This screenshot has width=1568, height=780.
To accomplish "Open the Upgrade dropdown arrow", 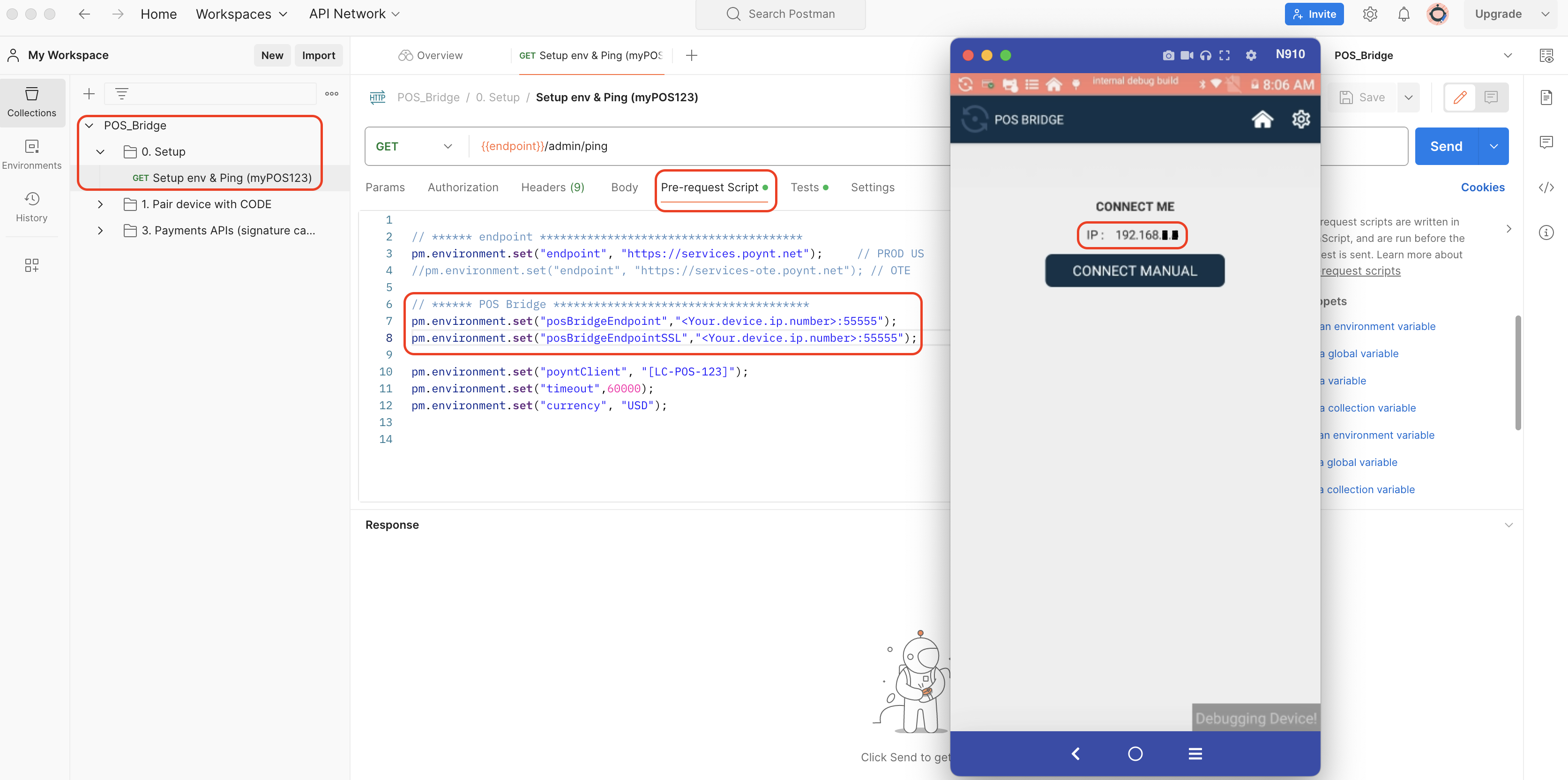I will tap(1546, 14).
